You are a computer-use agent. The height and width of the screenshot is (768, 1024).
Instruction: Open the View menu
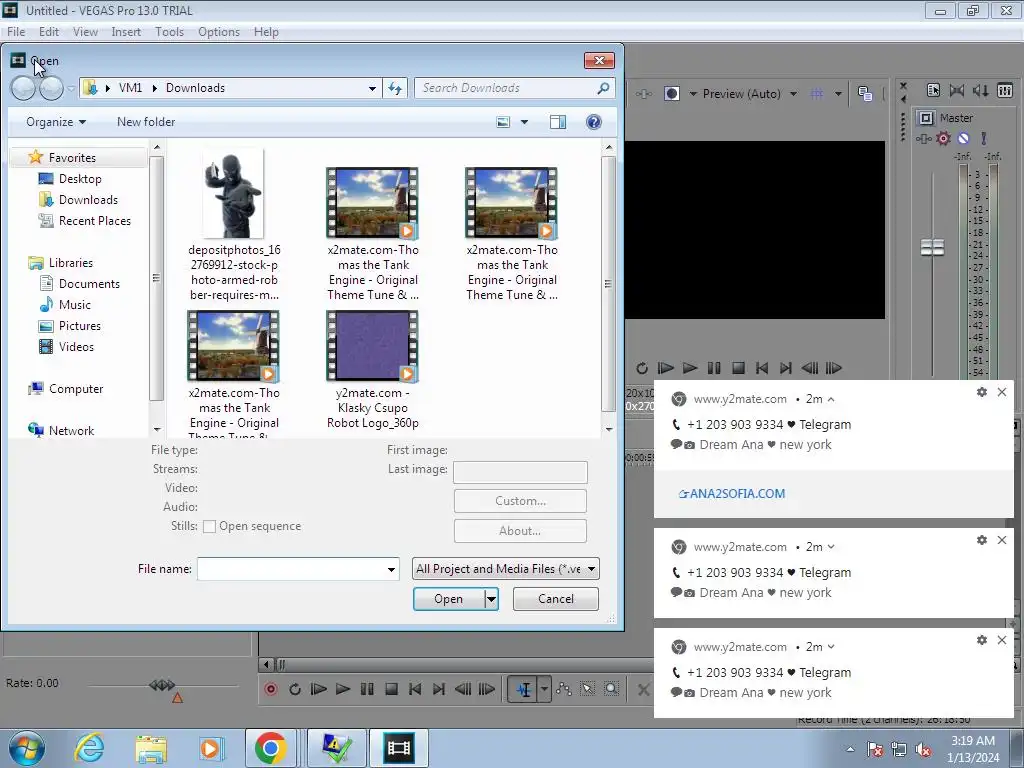pyautogui.click(x=85, y=31)
